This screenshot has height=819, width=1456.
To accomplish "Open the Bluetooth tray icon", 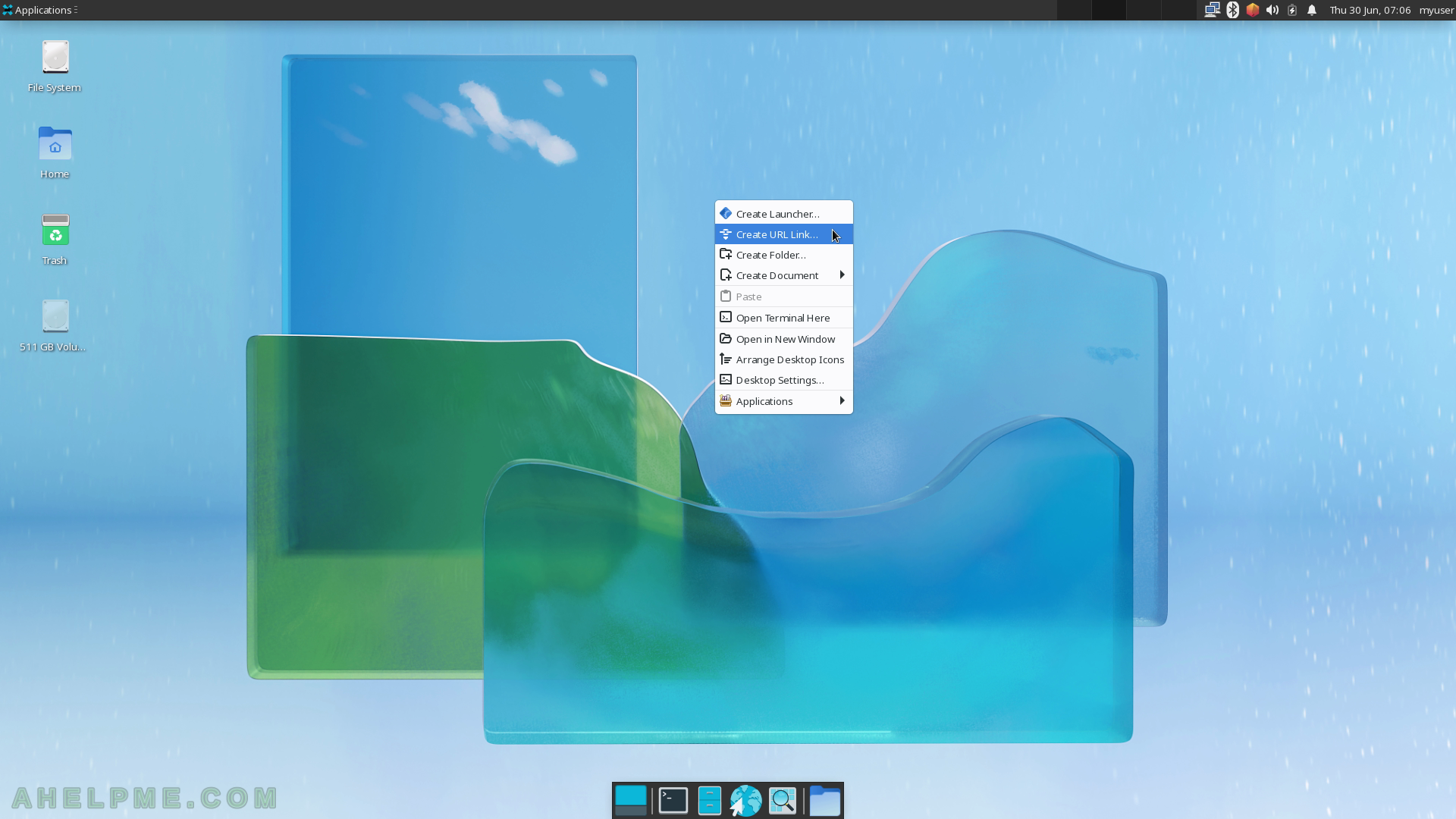I will pos(1232,10).
